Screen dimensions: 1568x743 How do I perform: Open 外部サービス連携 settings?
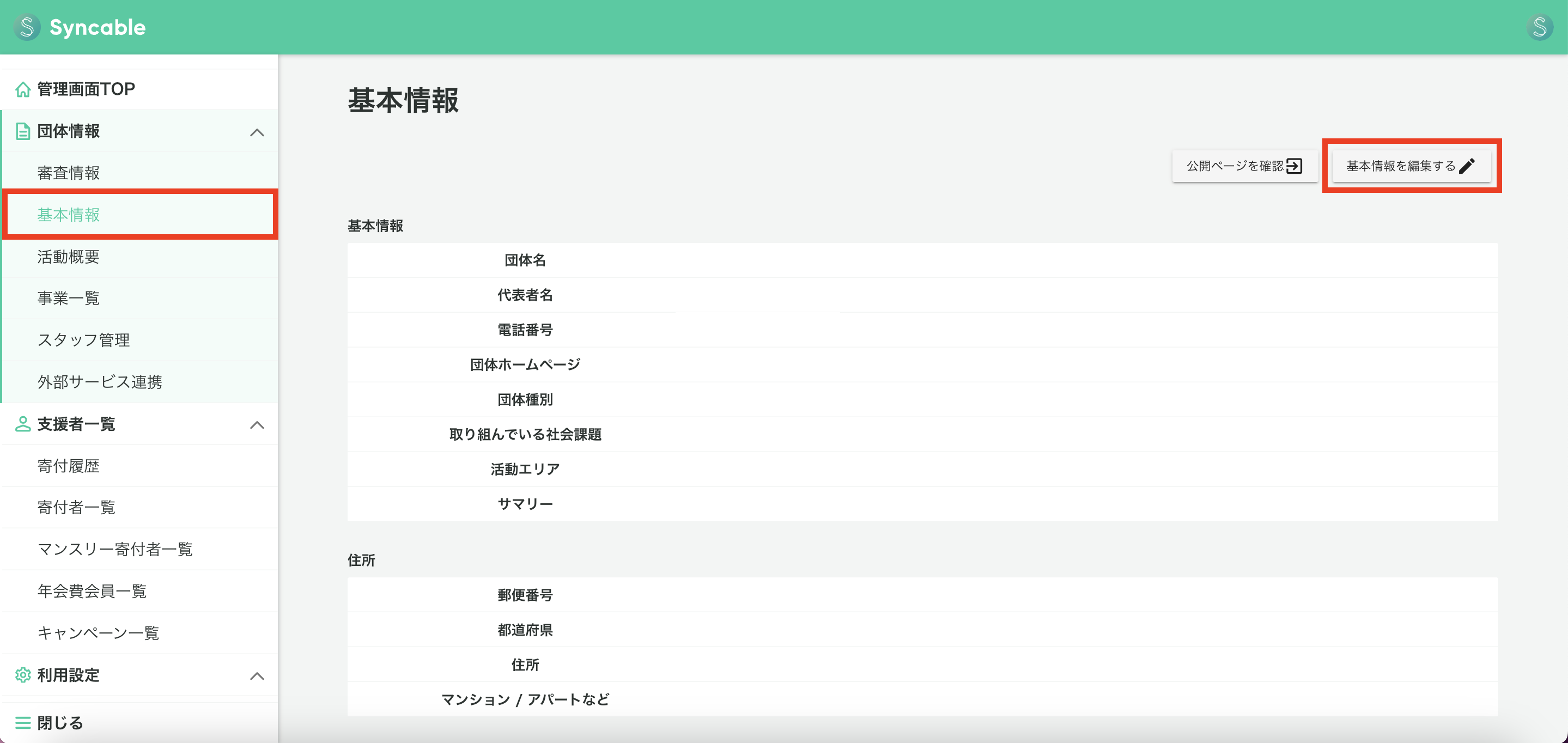(x=100, y=381)
